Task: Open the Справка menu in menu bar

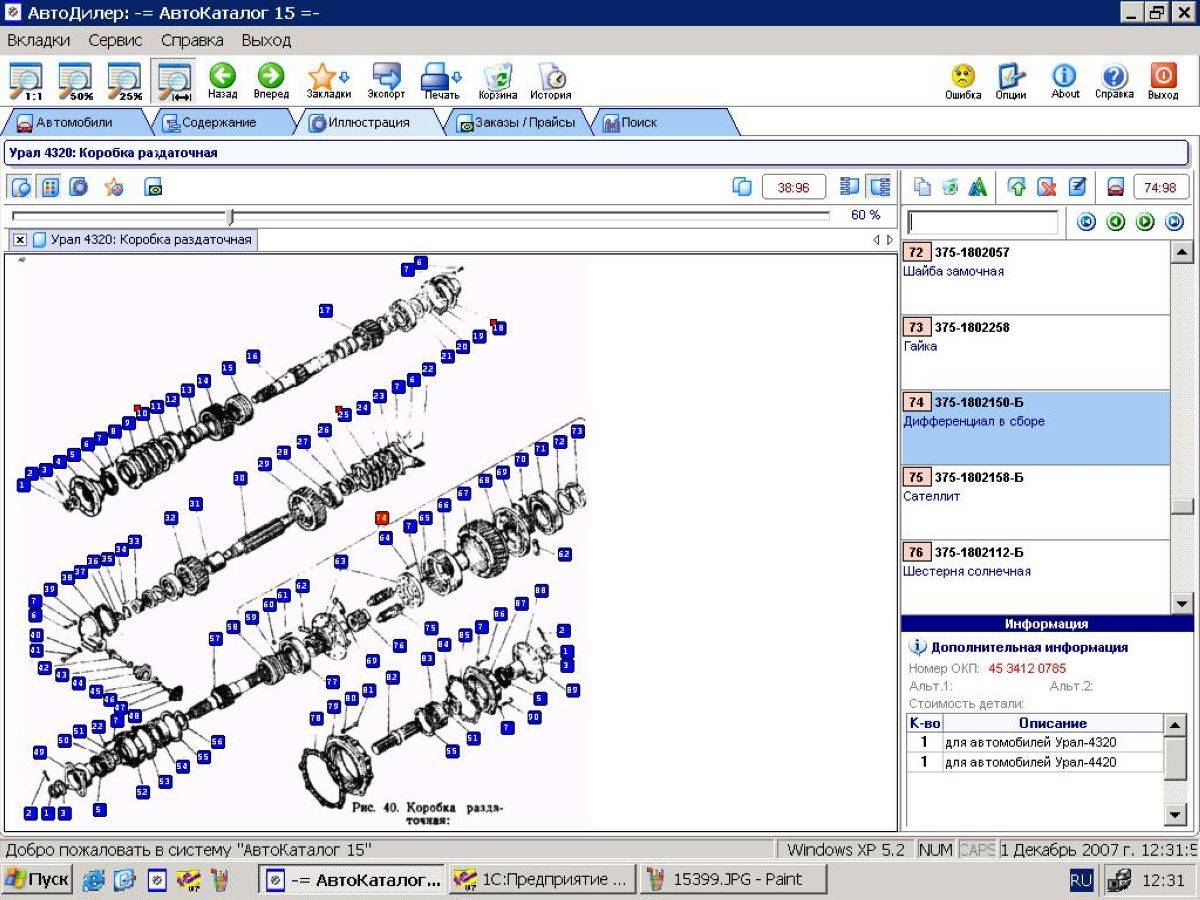Action: [192, 41]
